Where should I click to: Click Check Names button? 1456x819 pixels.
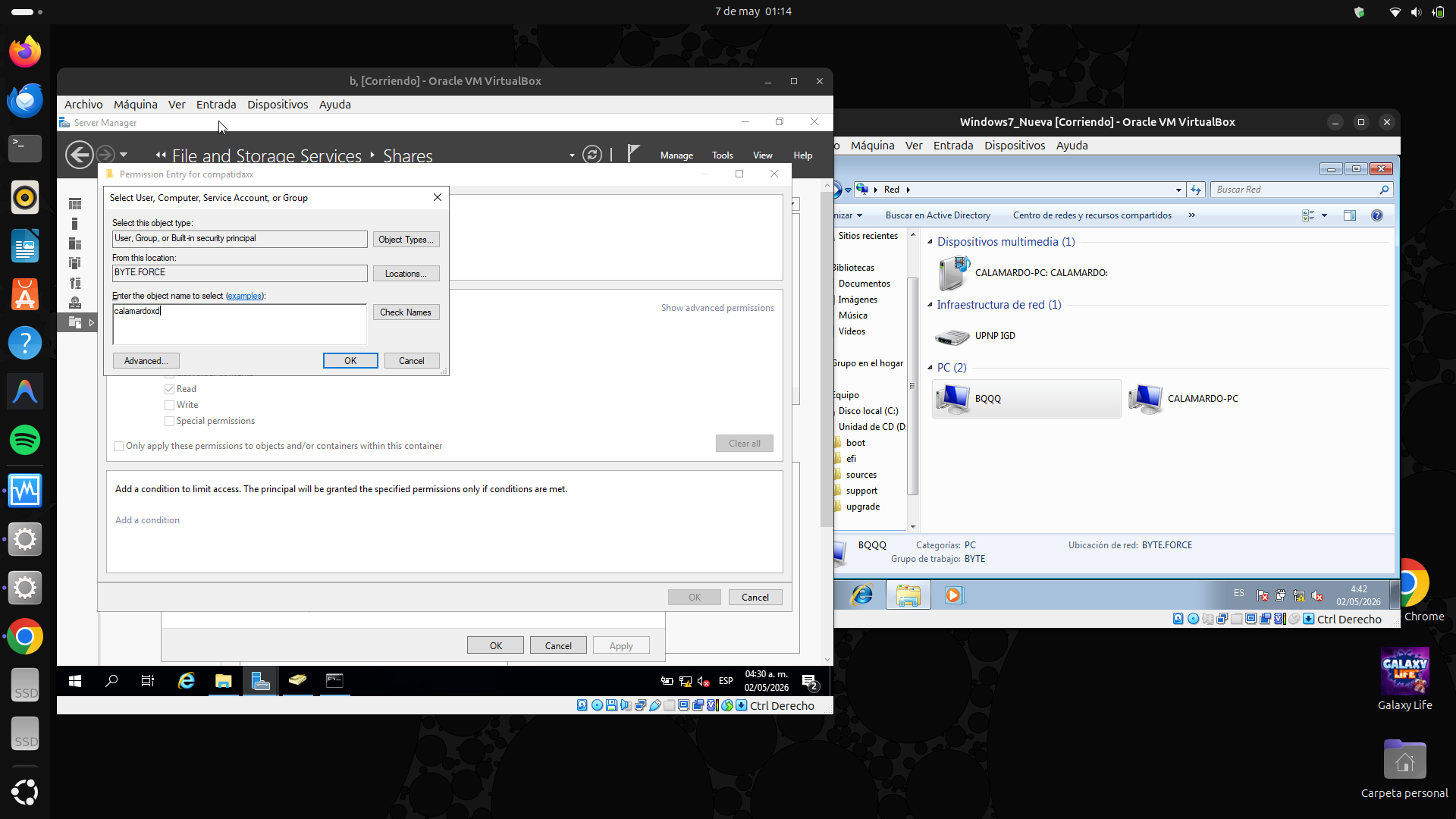(x=406, y=312)
